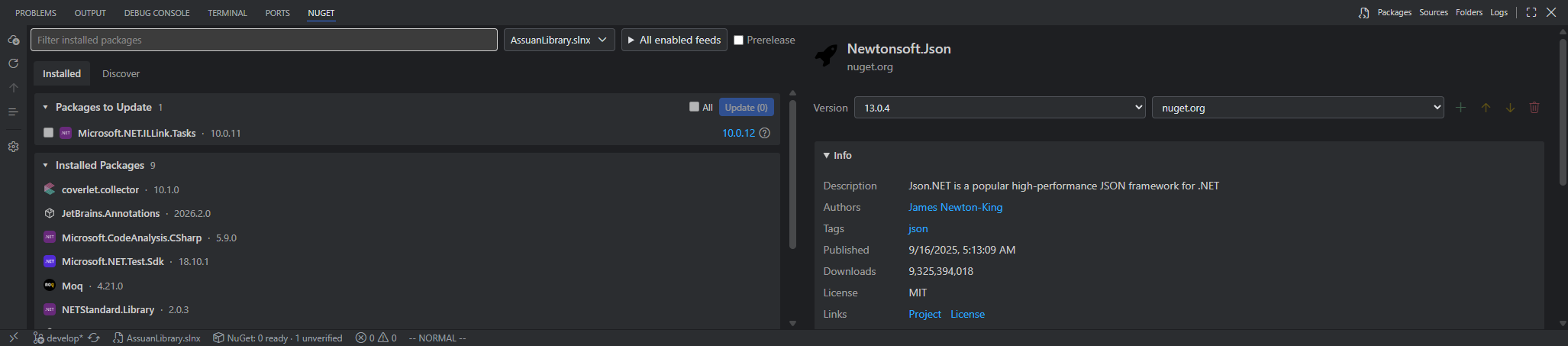Click the coverlet.collector package icon
The height and width of the screenshot is (346, 1568).
pos(50,189)
